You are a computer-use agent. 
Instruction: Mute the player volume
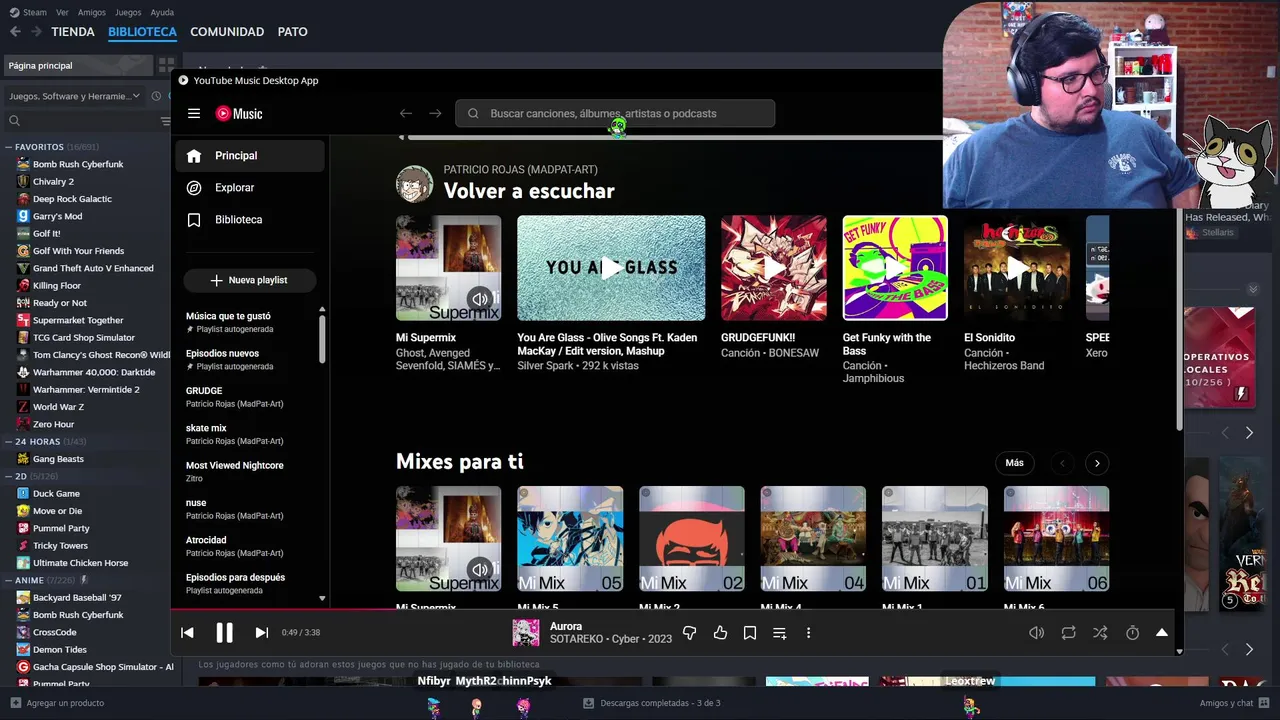(x=1037, y=633)
